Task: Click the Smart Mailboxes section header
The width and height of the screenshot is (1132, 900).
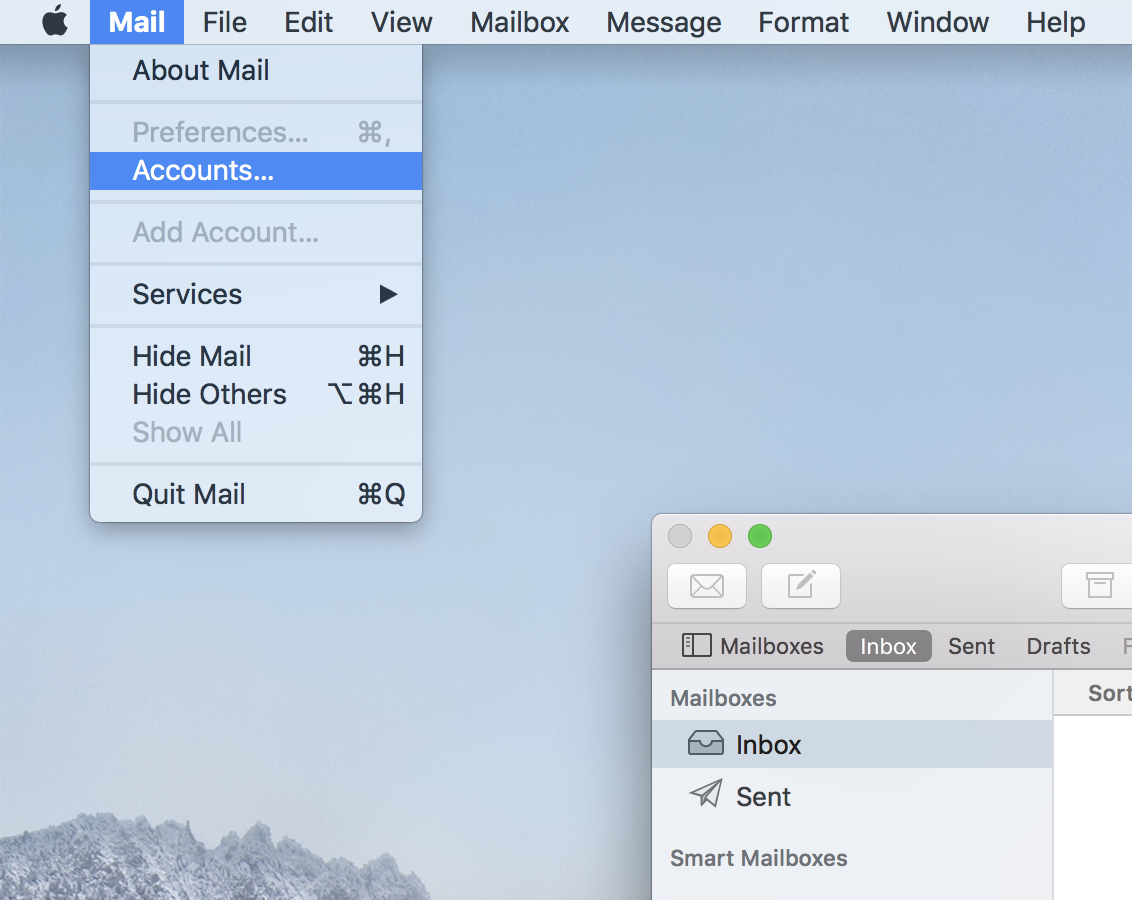Action: tap(758, 858)
